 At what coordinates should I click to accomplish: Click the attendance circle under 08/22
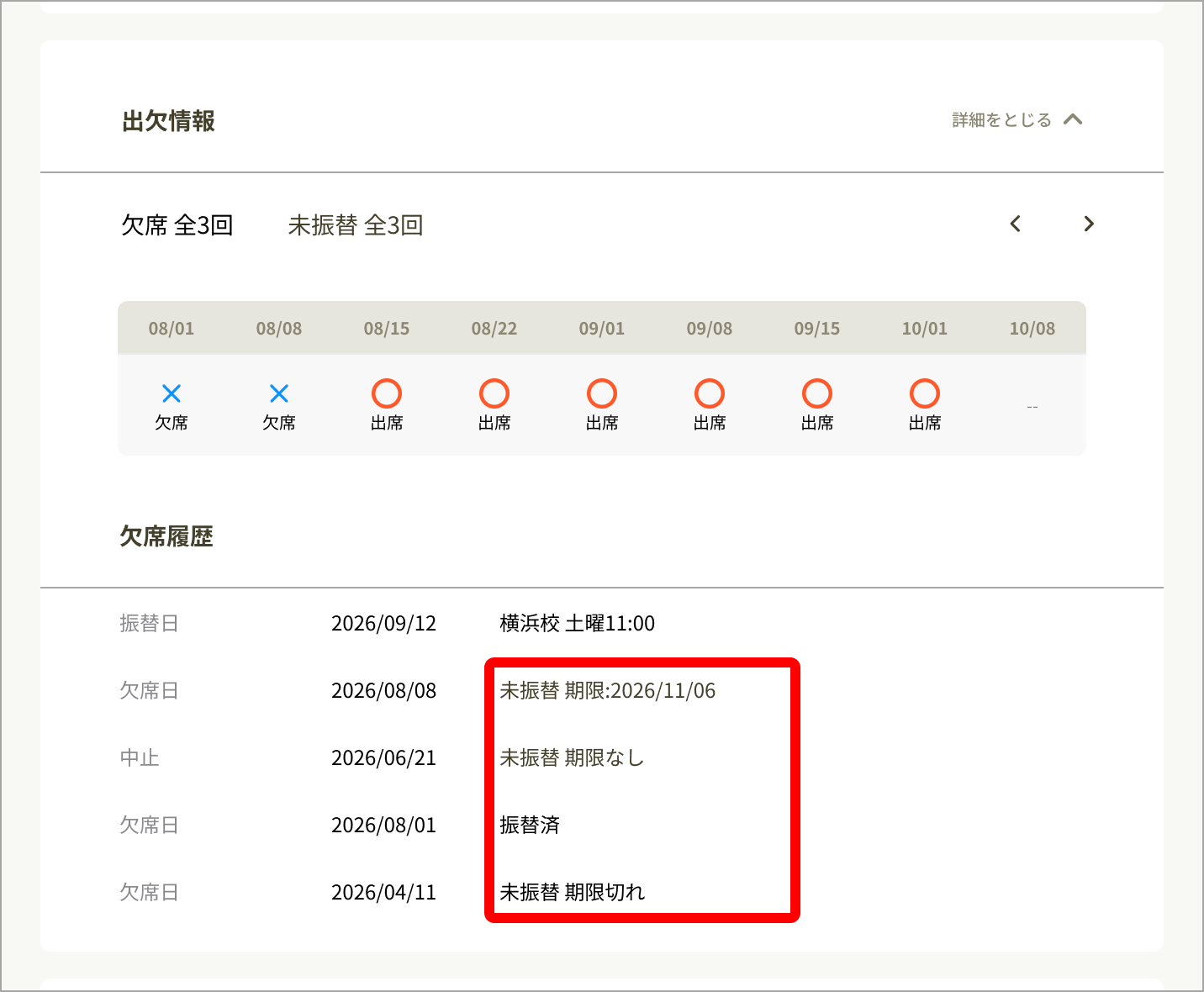click(x=494, y=393)
